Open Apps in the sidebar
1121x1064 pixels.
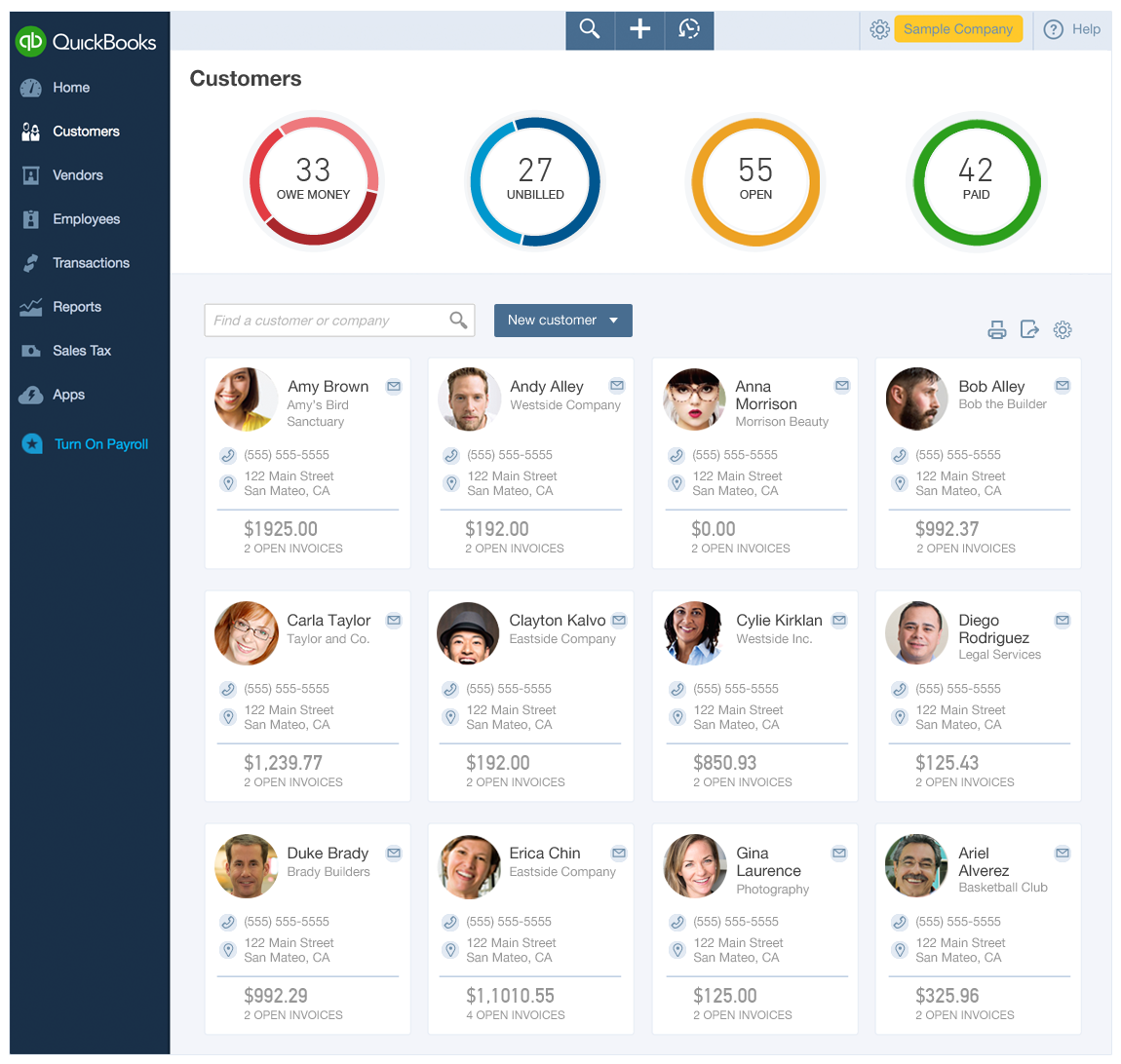pos(68,395)
